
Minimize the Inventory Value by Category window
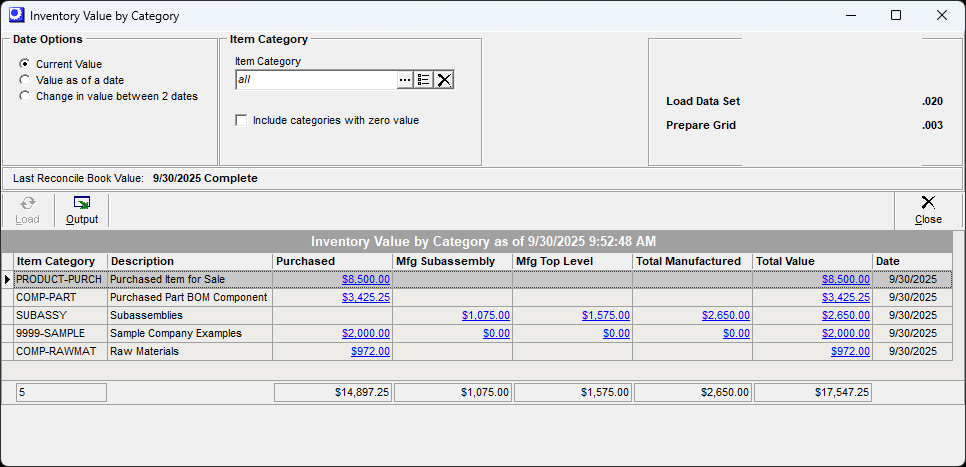851,15
